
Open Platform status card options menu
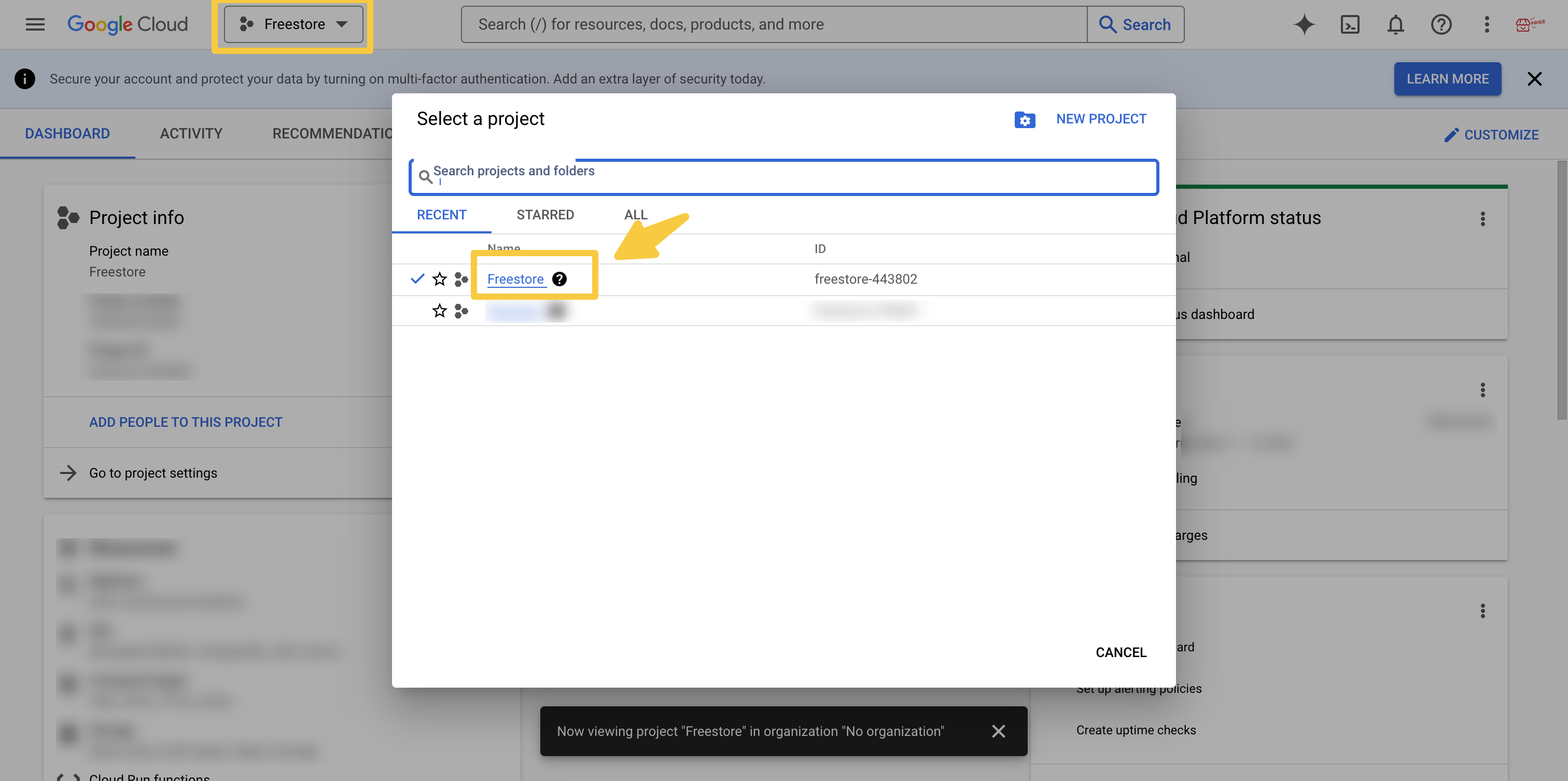(1483, 218)
